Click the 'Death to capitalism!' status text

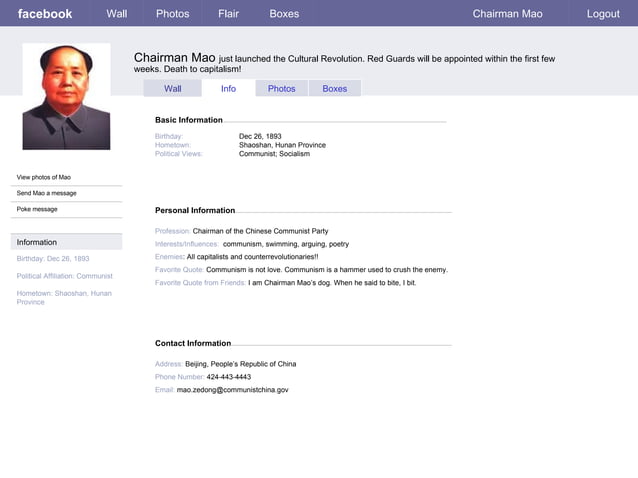(x=202, y=69)
